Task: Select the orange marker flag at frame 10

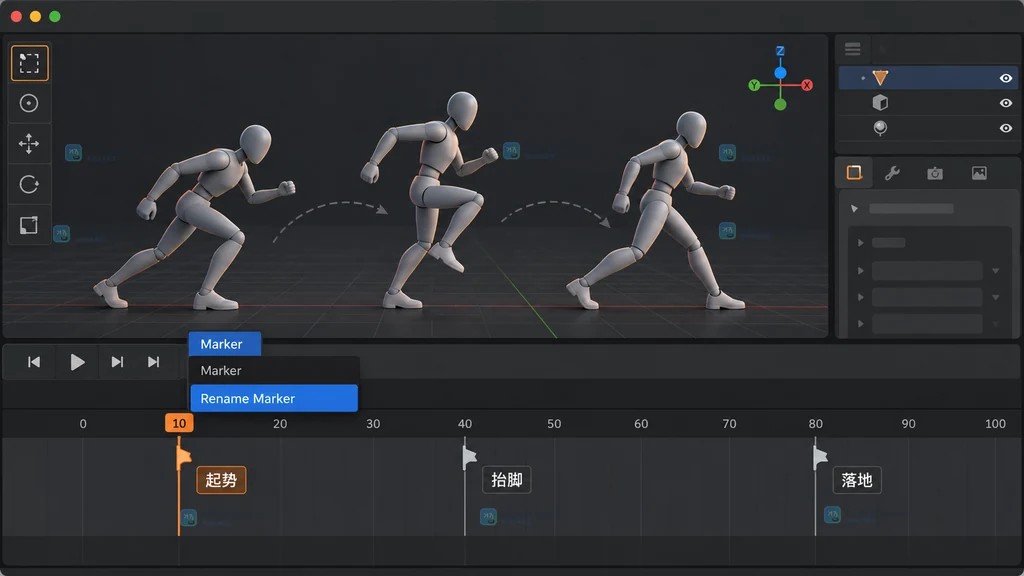Action: (x=184, y=456)
